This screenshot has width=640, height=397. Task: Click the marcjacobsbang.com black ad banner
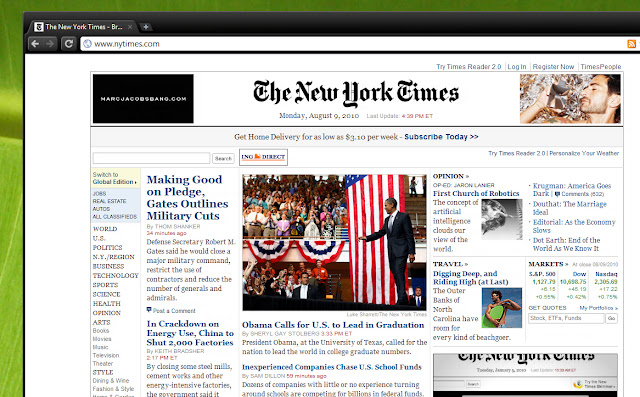point(143,99)
